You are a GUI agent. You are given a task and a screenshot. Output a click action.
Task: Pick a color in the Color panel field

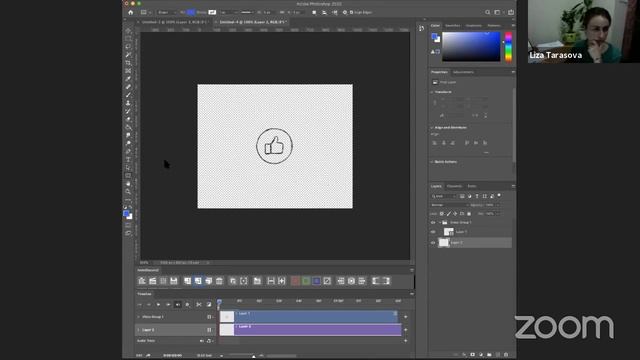click(471, 47)
